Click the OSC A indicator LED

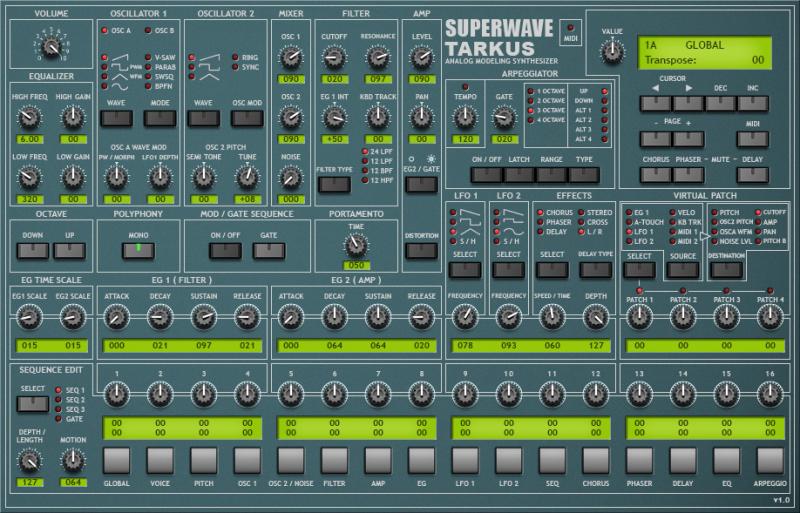(x=105, y=31)
